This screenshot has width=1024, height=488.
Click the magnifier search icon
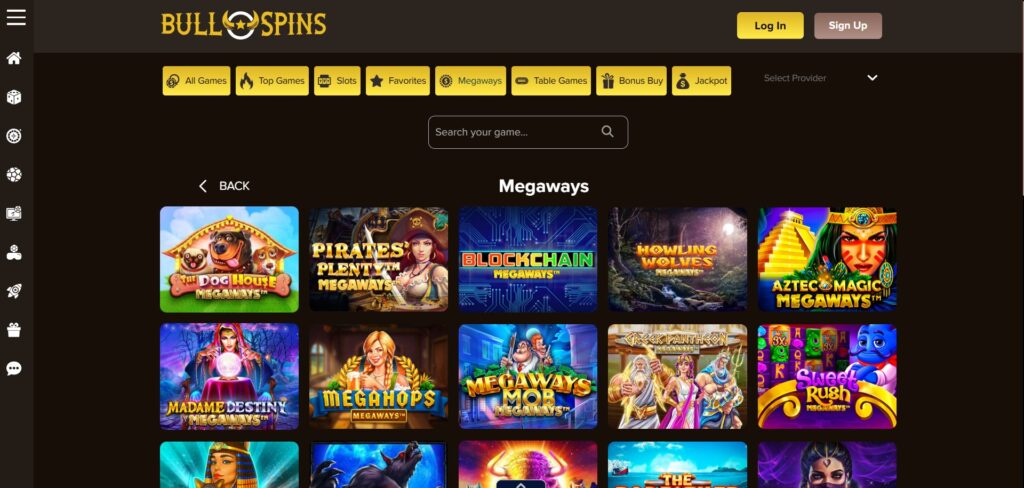click(607, 131)
